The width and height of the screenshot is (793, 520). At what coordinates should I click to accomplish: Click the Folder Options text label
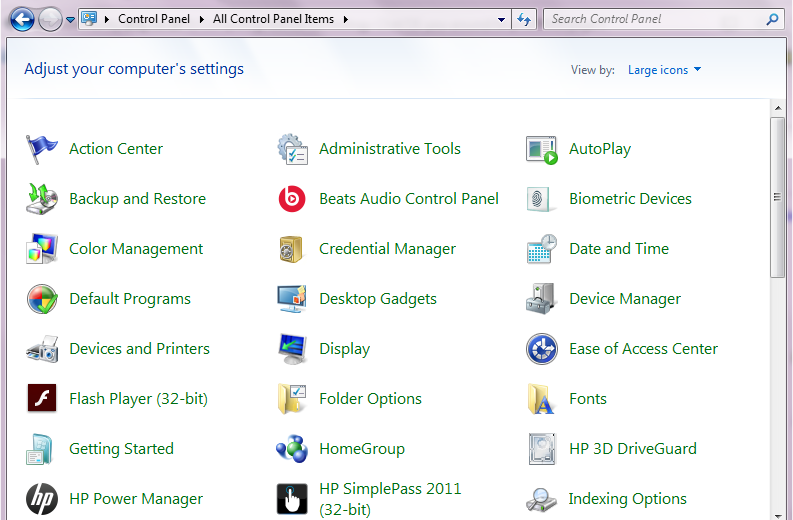(x=370, y=399)
